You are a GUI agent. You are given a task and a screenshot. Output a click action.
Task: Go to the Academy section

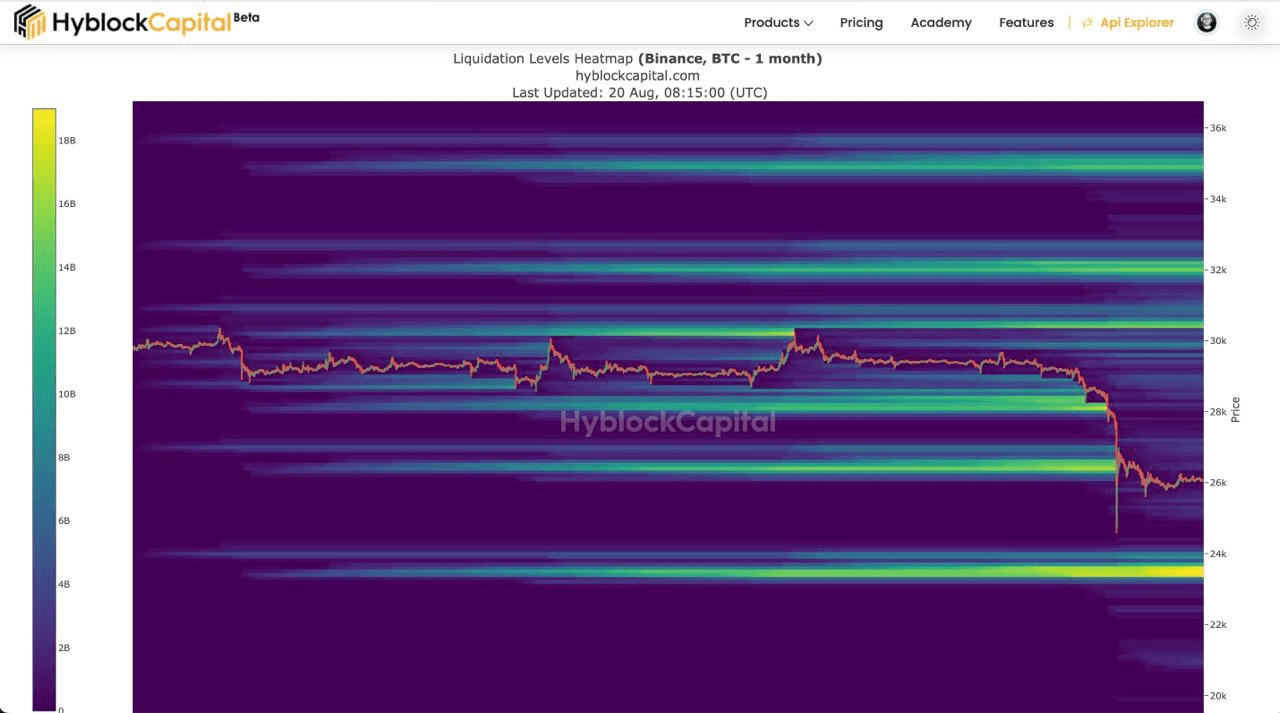pos(941,22)
